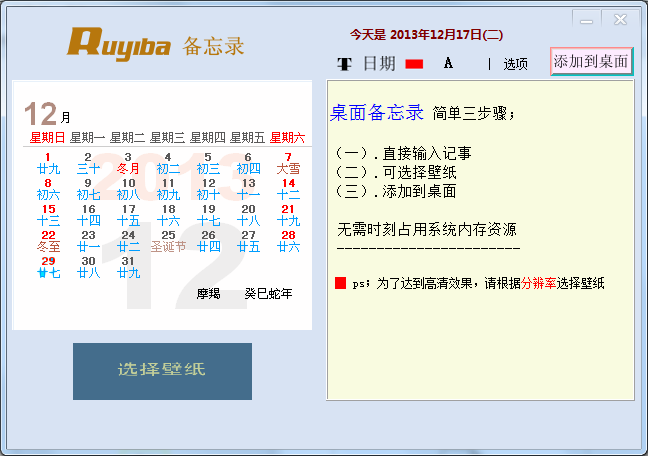Click the blue 桌面备忘录 heading

pos(376,112)
